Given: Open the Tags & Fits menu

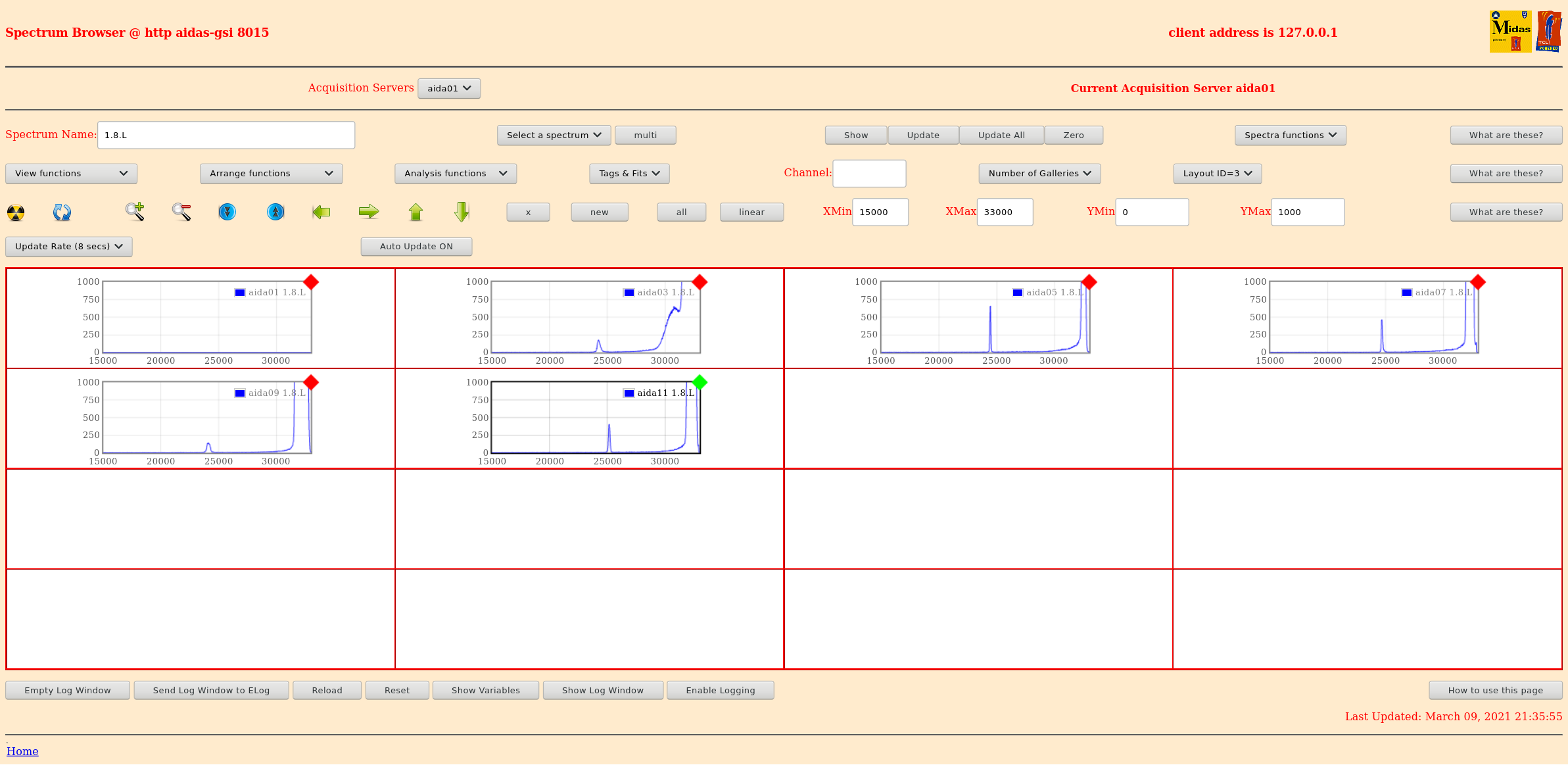Looking at the screenshot, I should [629, 174].
